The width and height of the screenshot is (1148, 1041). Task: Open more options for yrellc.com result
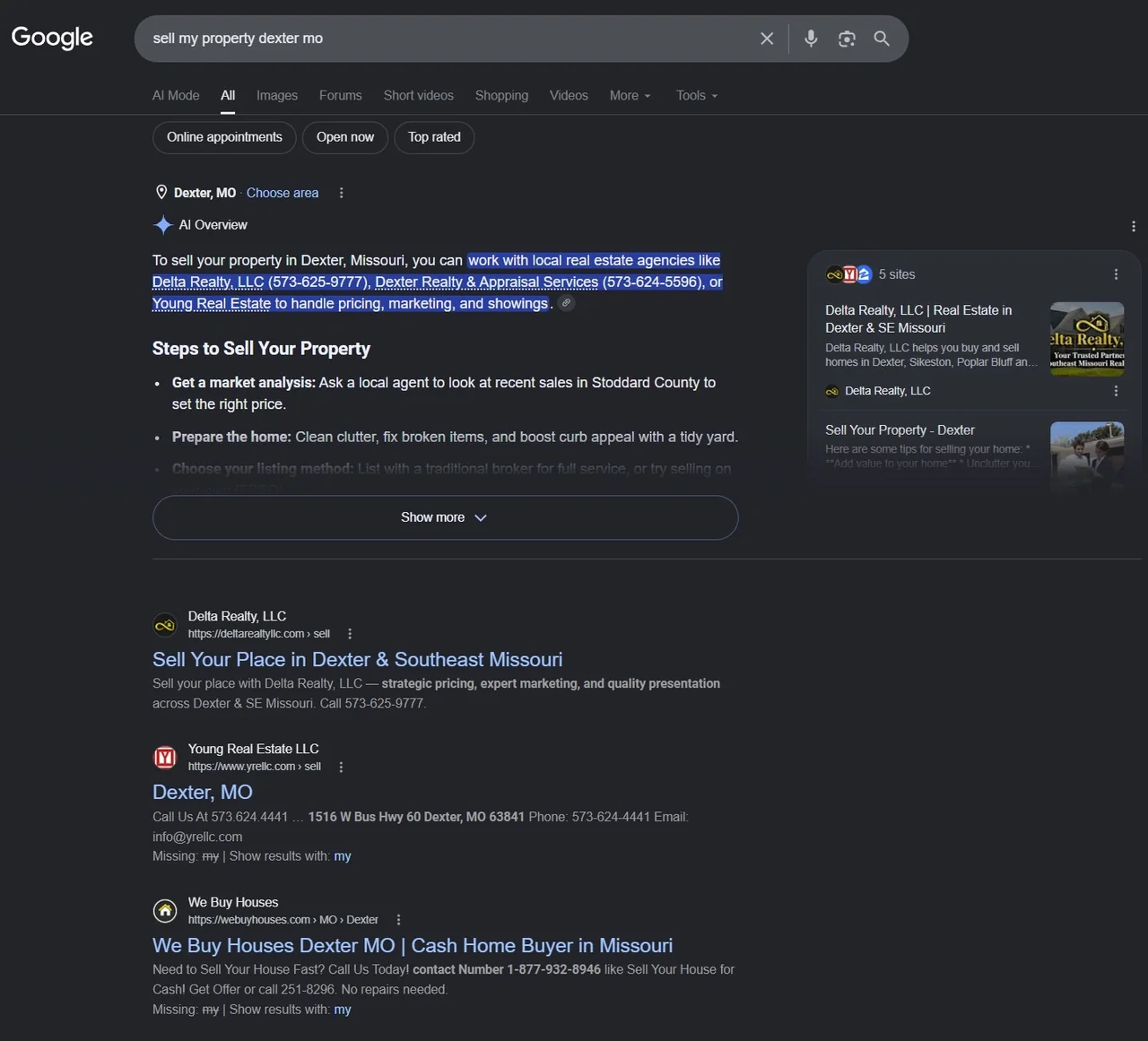pos(341,767)
